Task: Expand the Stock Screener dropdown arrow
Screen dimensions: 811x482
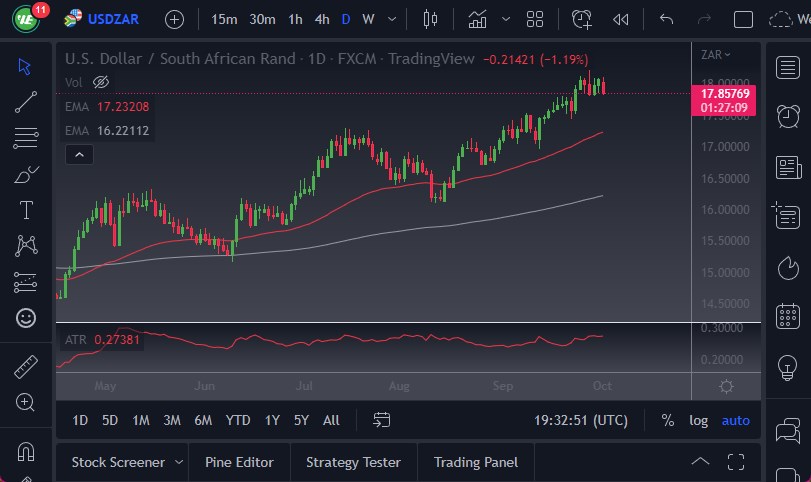Action: [x=179, y=462]
